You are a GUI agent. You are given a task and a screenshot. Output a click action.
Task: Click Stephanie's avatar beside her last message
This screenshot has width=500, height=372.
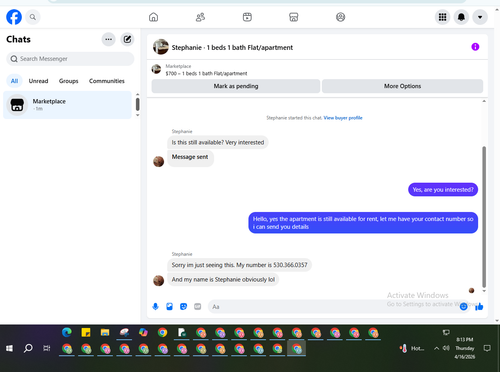click(x=158, y=280)
